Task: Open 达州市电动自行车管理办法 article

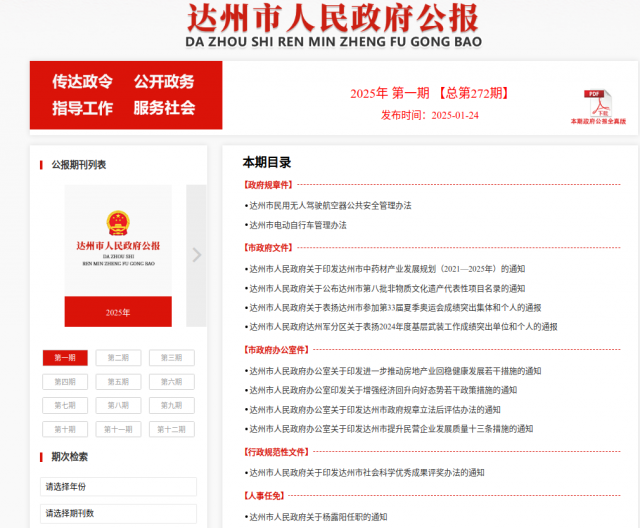Action: [x=297, y=225]
